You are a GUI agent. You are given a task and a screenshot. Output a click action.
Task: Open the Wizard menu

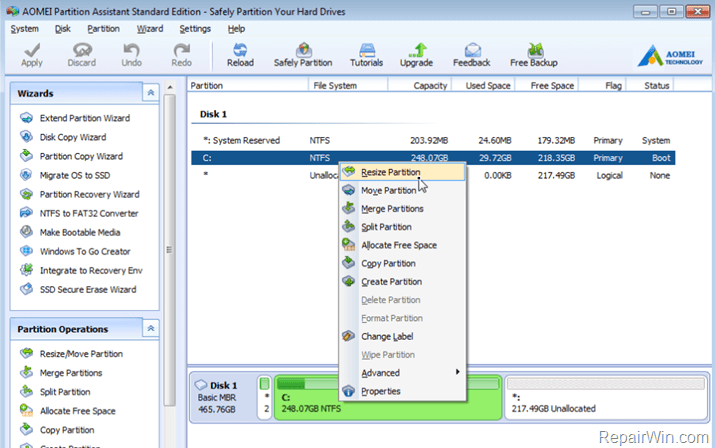pos(150,29)
